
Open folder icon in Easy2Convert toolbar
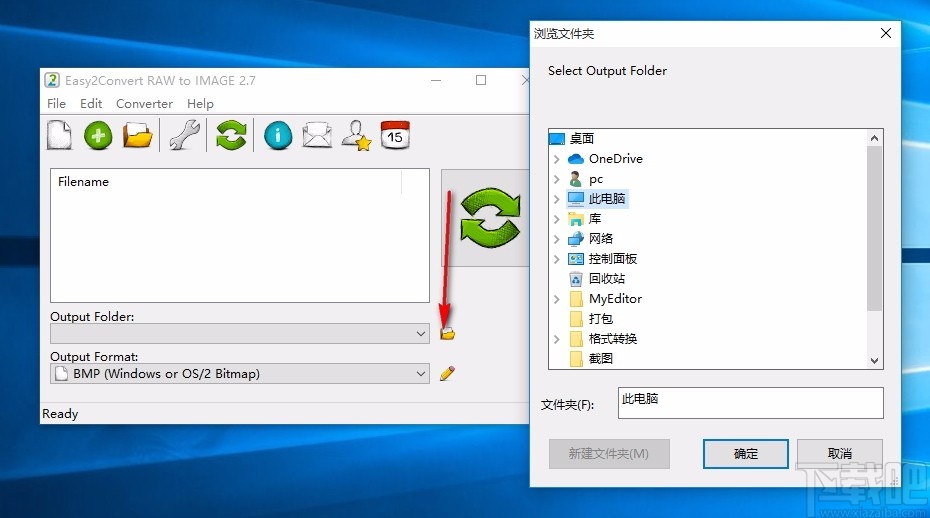tap(138, 135)
